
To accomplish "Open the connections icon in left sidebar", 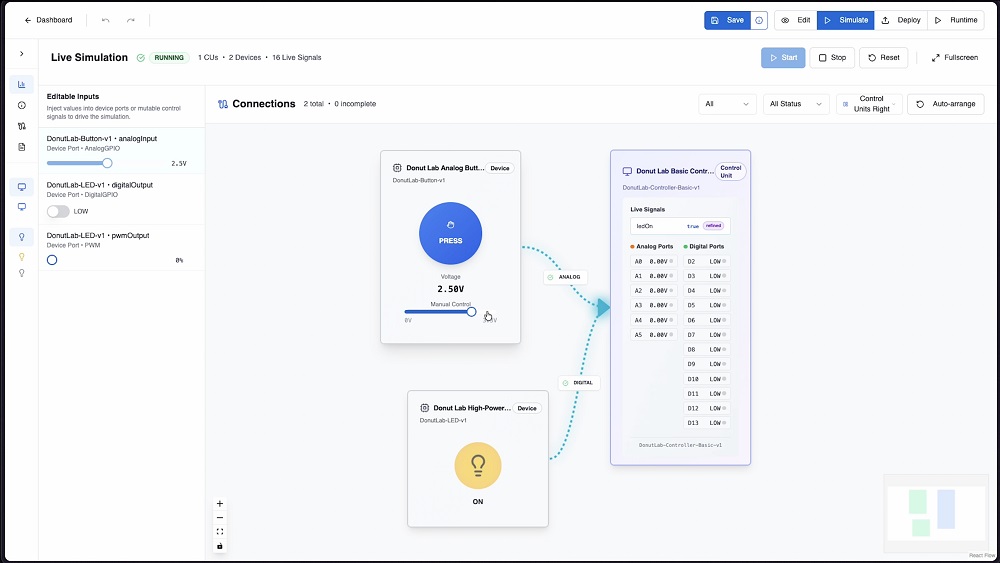I will click(21, 126).
